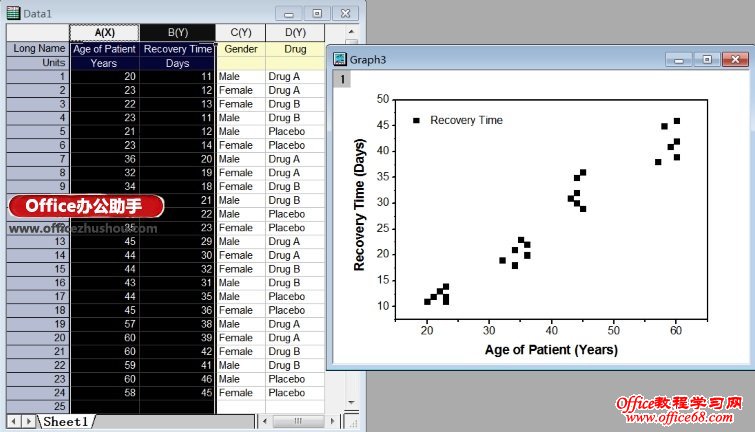The width and height of the screenshot is (755, 432).
Task: Click Y axis tick label 10
Action: pyautogui.click(x=383, y=306)
